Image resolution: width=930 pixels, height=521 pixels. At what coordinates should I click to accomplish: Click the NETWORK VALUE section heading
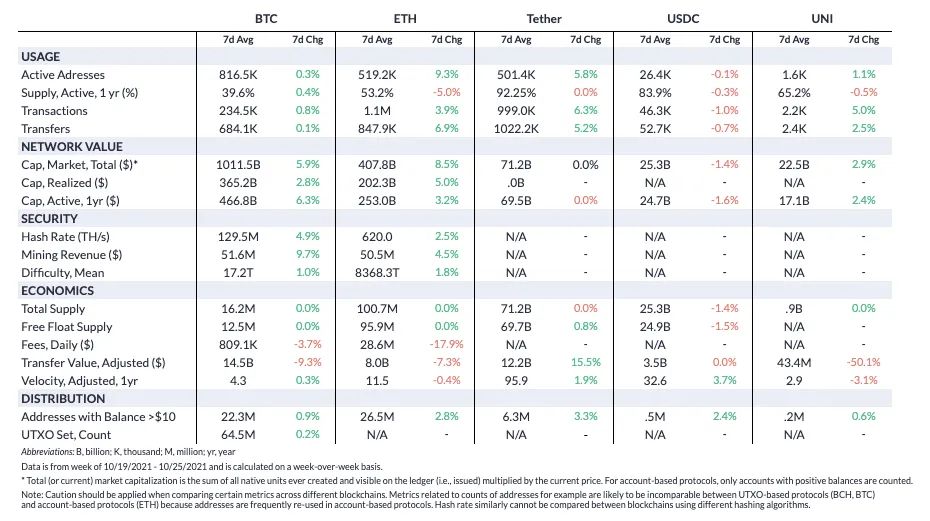point(72,147)
